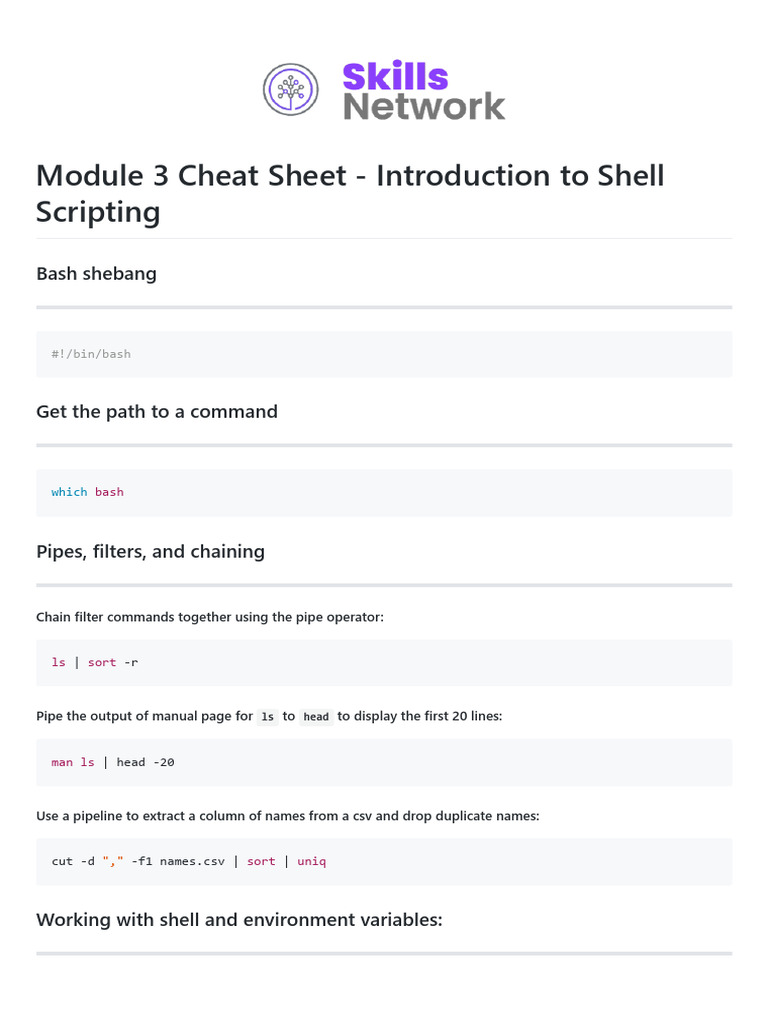Click the word "which" in the code block
768x1024 pixels.
tap(69, 492)
